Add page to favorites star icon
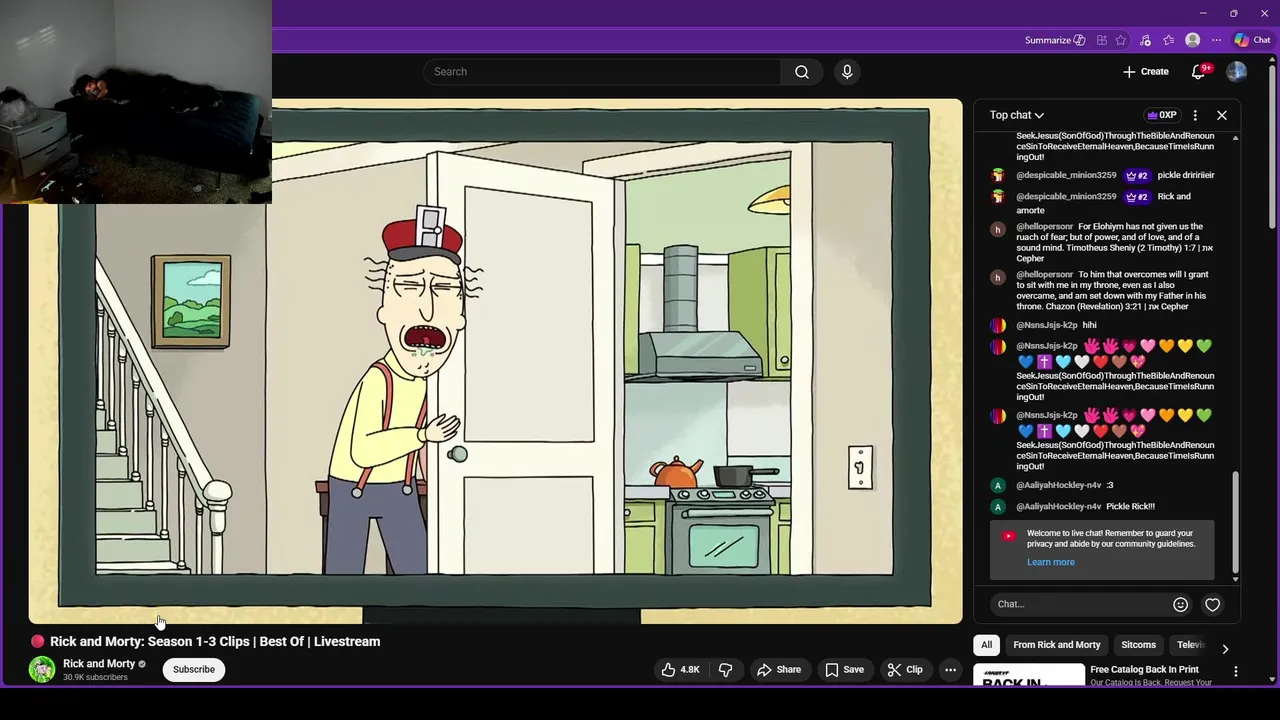The width and height of the screenshot is (1280, 720). 1121,40
